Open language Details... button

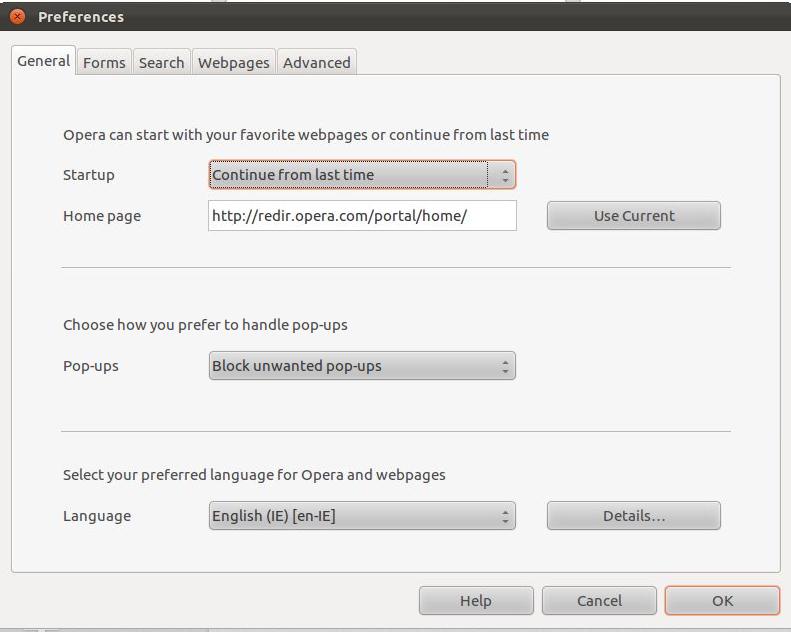[x=633, y=516]
